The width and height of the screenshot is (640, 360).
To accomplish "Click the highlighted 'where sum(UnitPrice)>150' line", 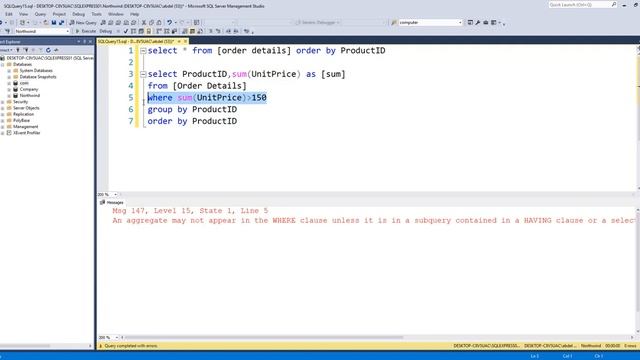I will [207, 98].
